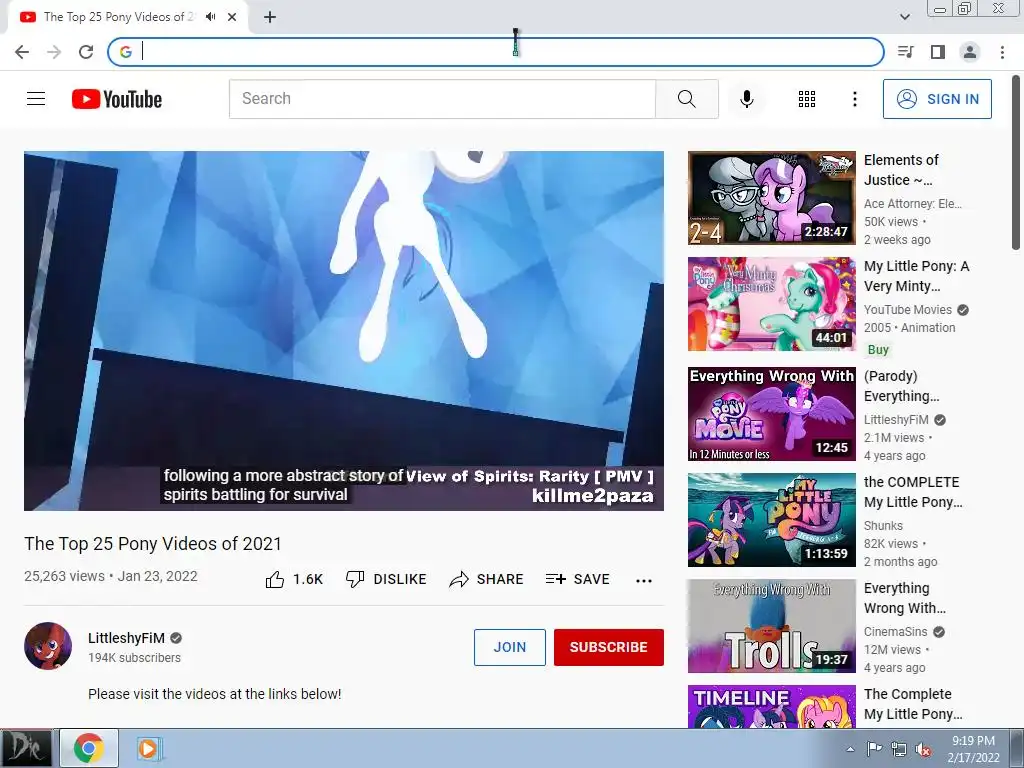The width and height of the screenshot is (1024, 768).
Task: Click the Shunks channel name
Action: click(883, 526)
